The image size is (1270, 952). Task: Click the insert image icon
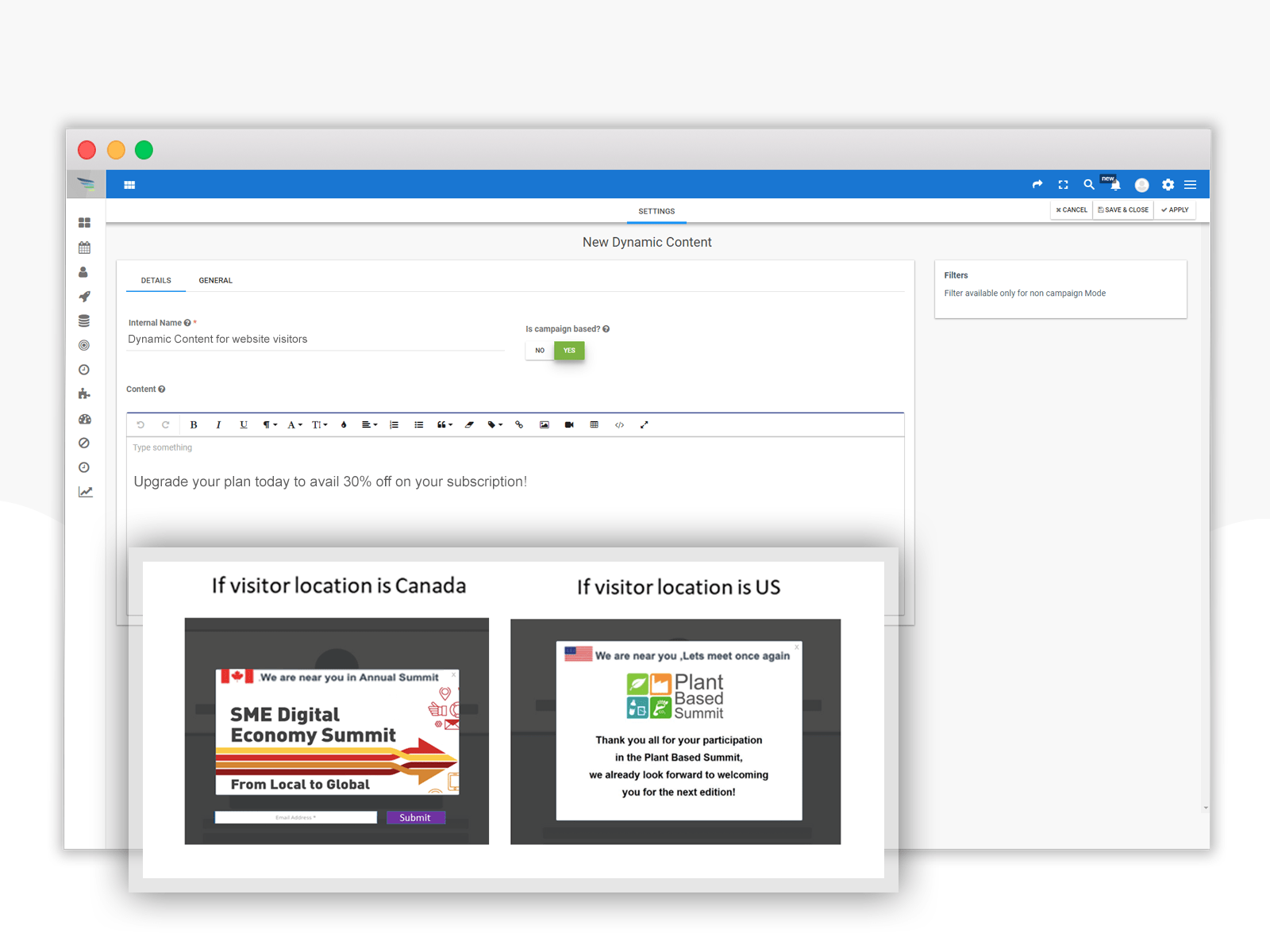pos(545,425)
